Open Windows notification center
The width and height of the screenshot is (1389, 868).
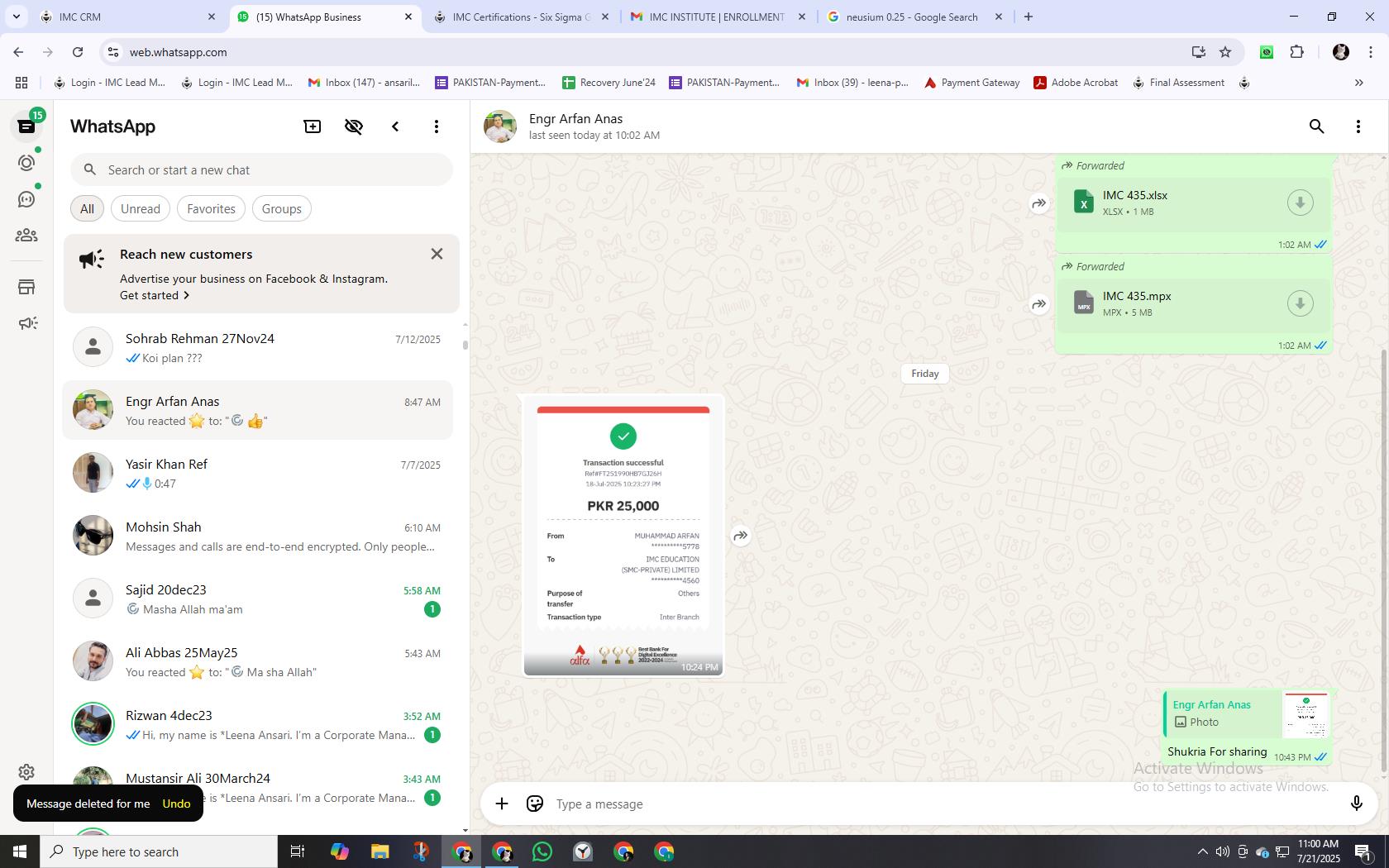[1363, 851]
